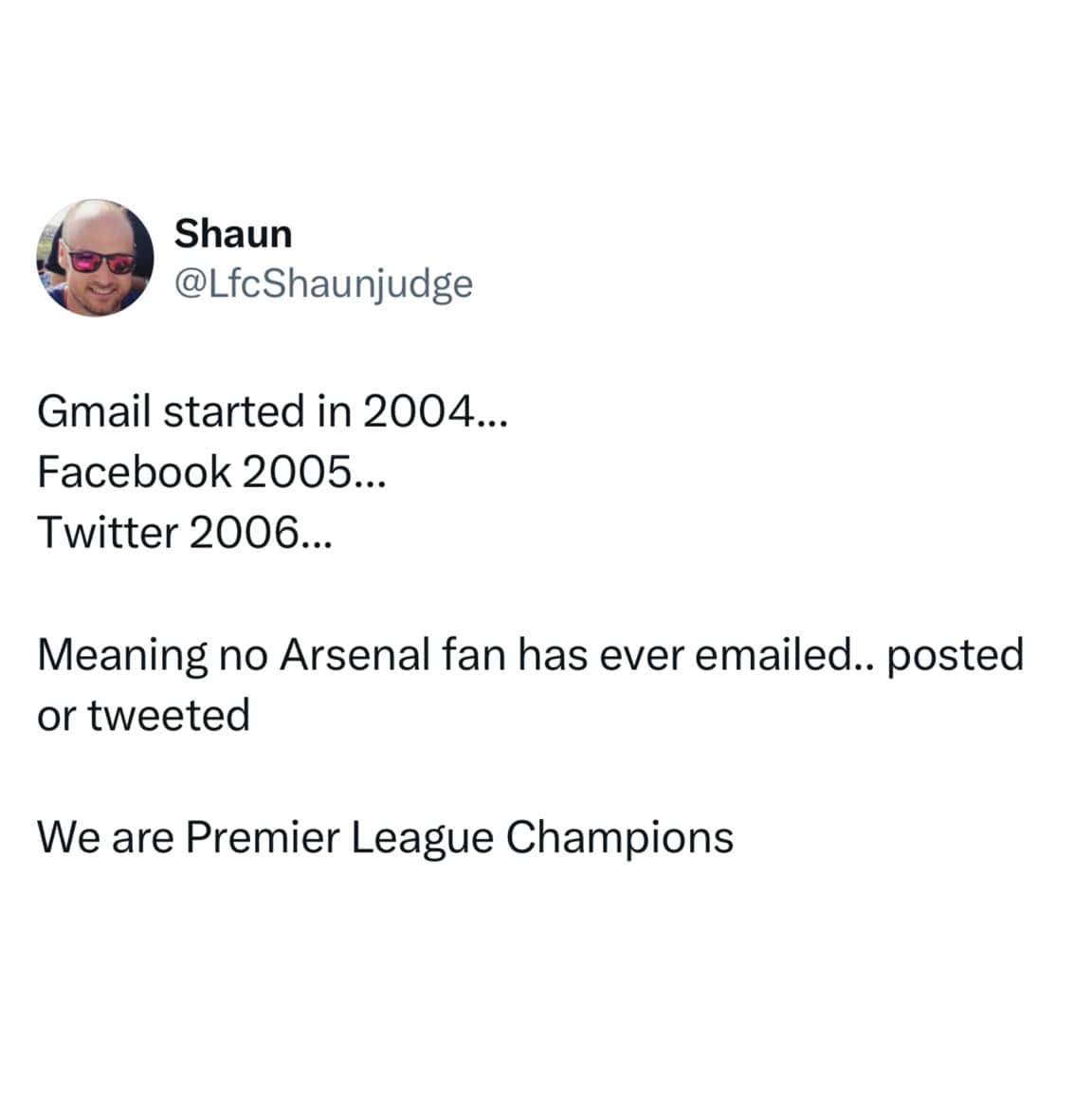This screenshot has height=1093, width=1092.
Task: Click 'We are' at the last line's start
Action: tap(105, 837)
